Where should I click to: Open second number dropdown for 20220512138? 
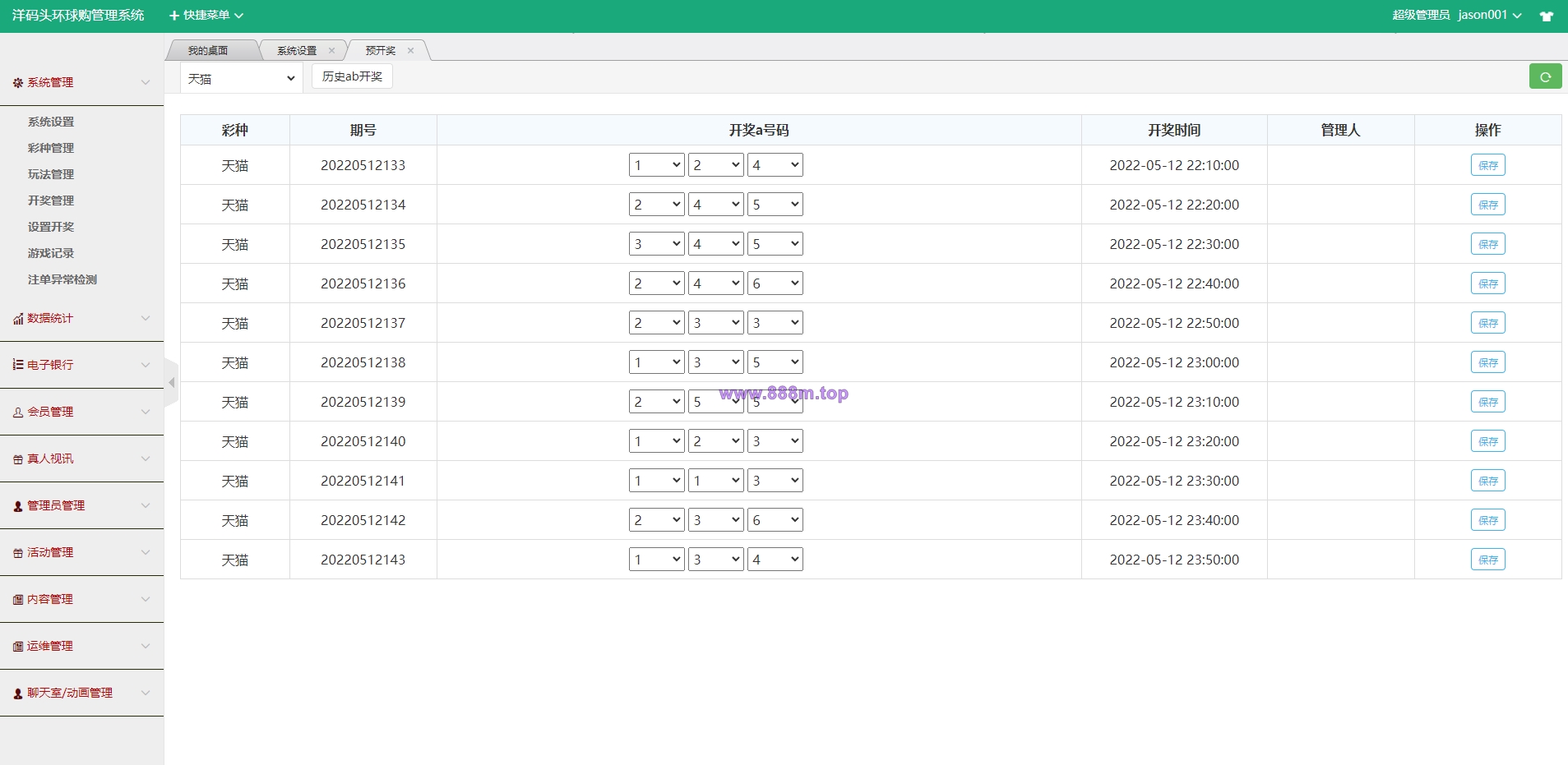pyautogui.click(x=716, y=362)
